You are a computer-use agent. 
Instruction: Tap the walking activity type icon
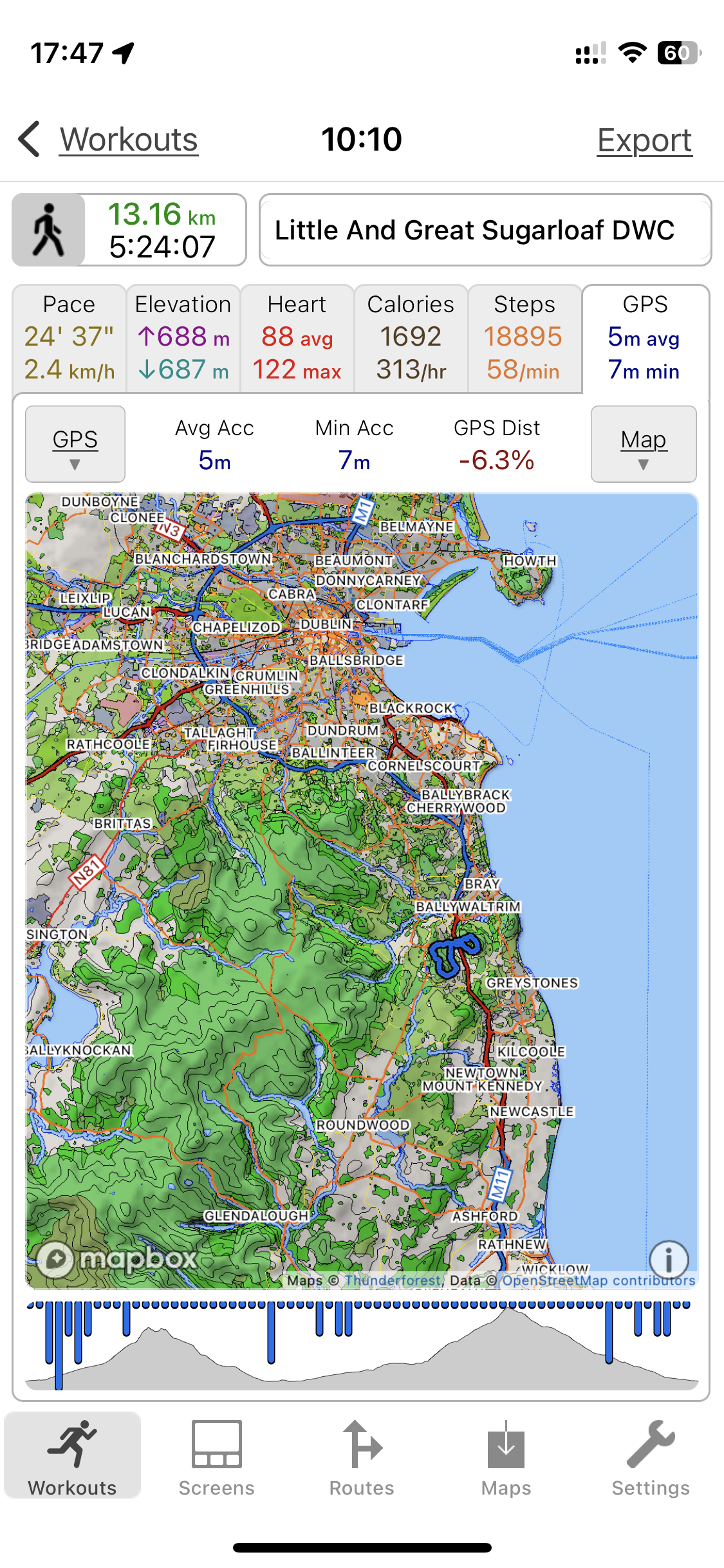point(49,230)
